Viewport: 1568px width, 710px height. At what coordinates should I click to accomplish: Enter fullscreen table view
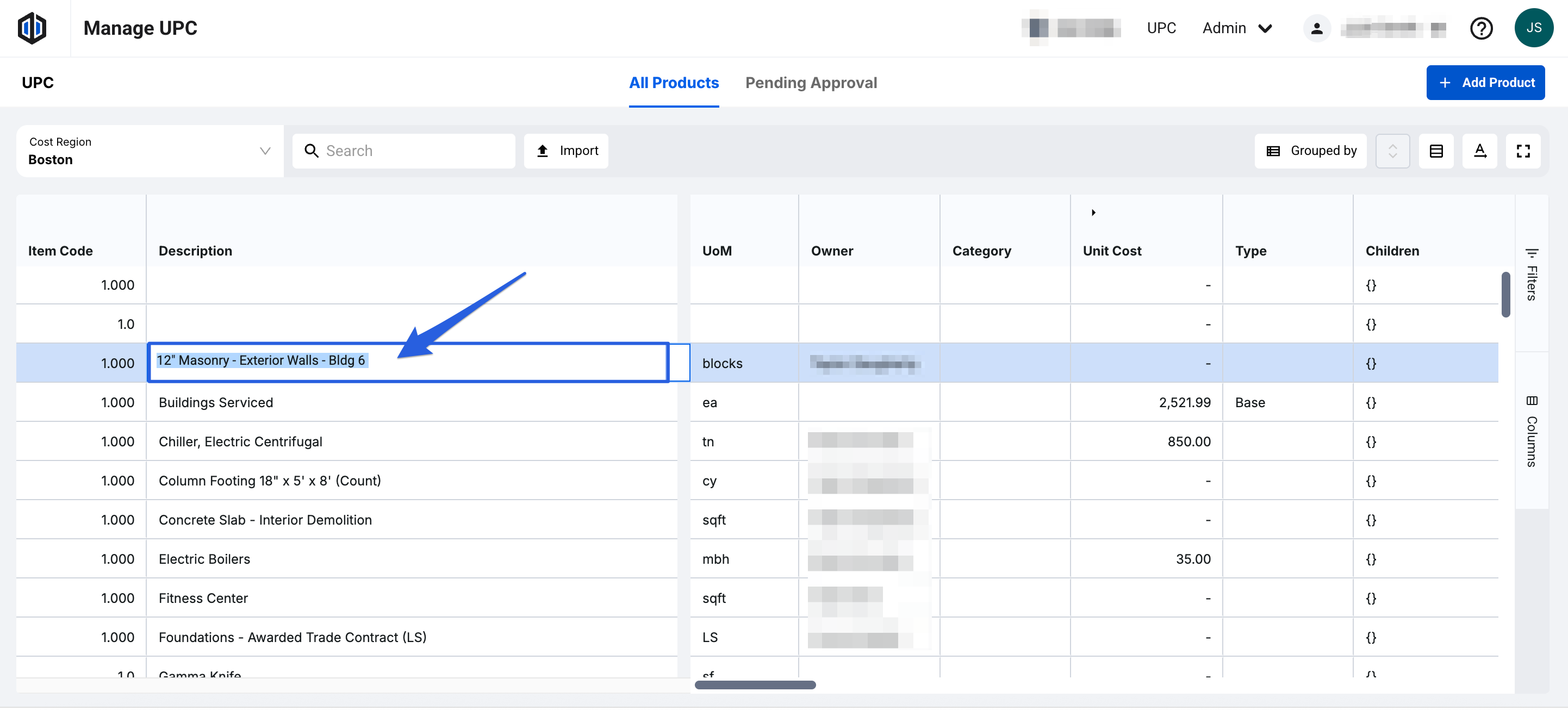point(1523,151)
